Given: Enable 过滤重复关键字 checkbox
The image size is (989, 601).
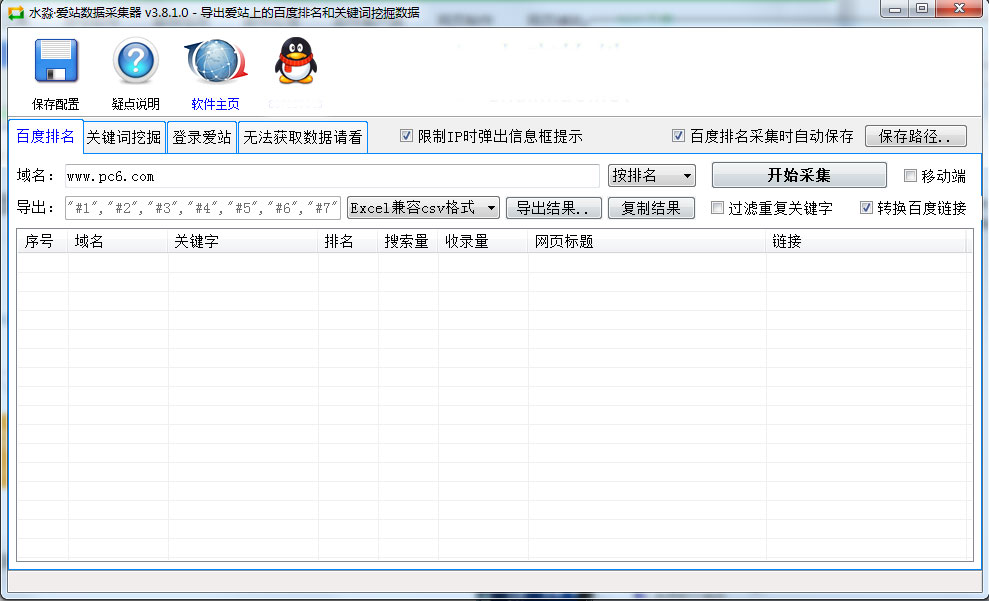Looking at the screenshot, I should click(x=717, y=207).
